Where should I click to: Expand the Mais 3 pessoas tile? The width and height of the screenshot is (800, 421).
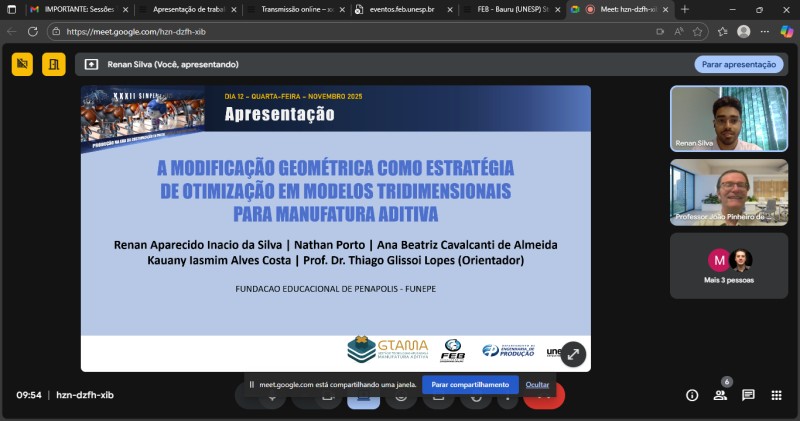(x=727, y=265)
